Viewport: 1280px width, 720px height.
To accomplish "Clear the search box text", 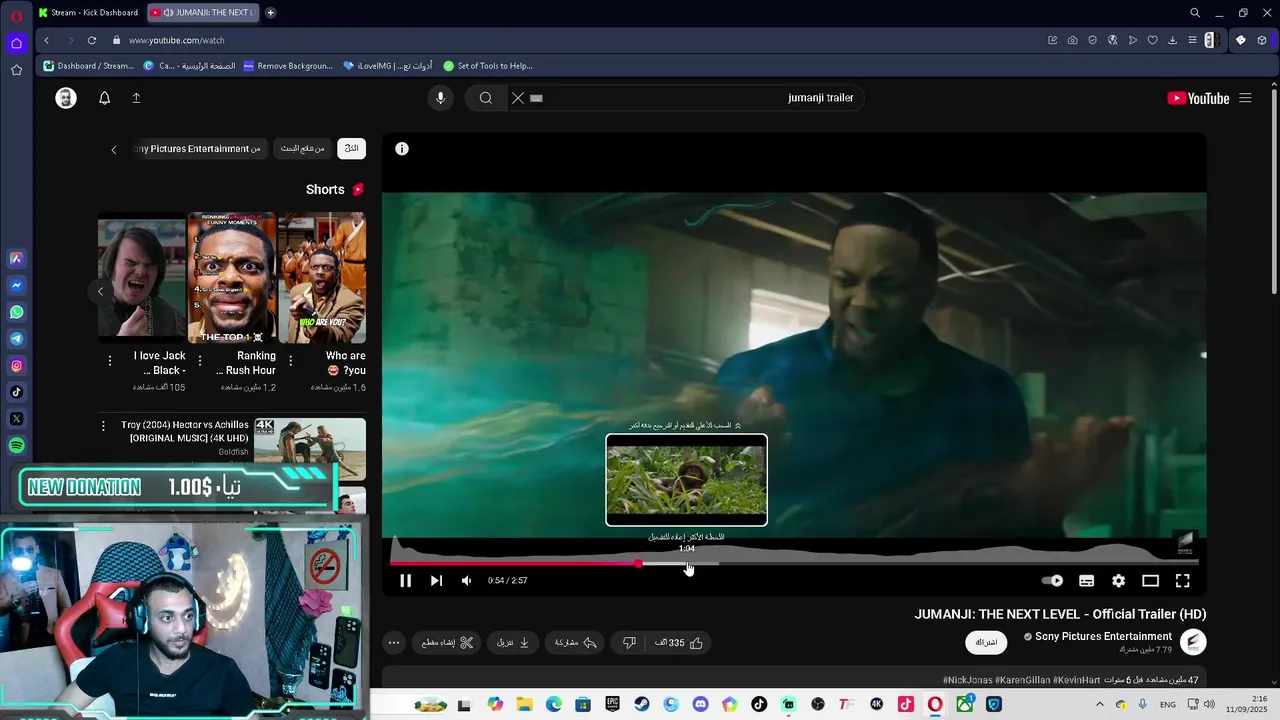I will tap(518, 98).
